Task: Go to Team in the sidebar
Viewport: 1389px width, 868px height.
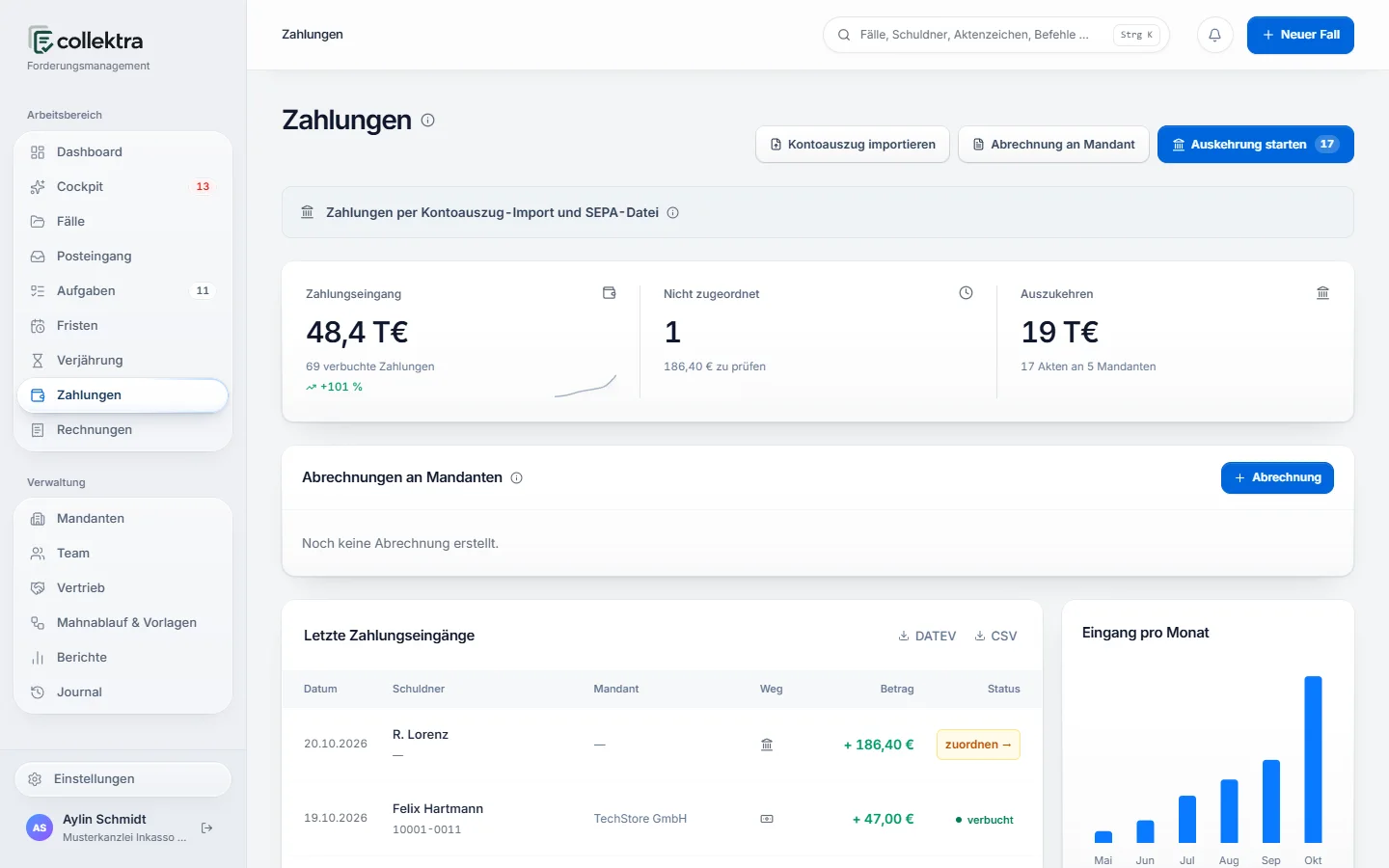Action: tap(123, 554)
